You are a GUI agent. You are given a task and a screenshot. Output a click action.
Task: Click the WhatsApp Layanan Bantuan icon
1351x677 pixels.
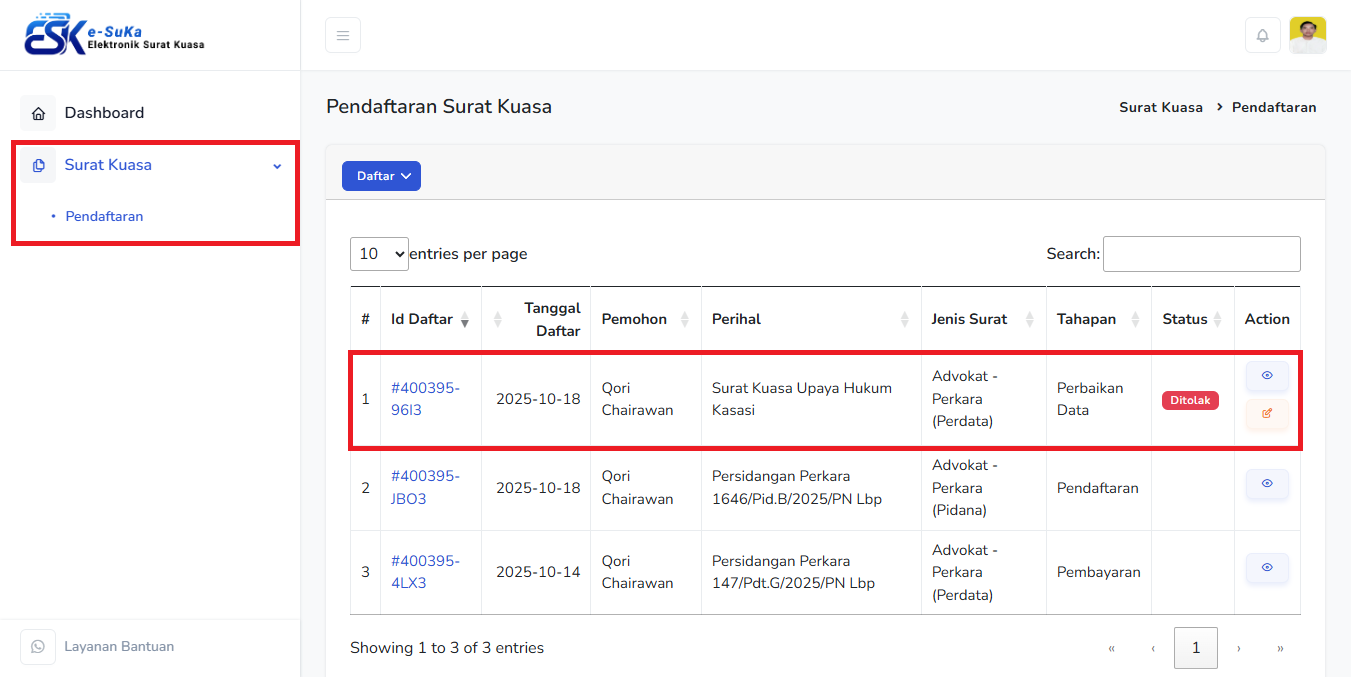pyautogui.click(x=38, y=647)
